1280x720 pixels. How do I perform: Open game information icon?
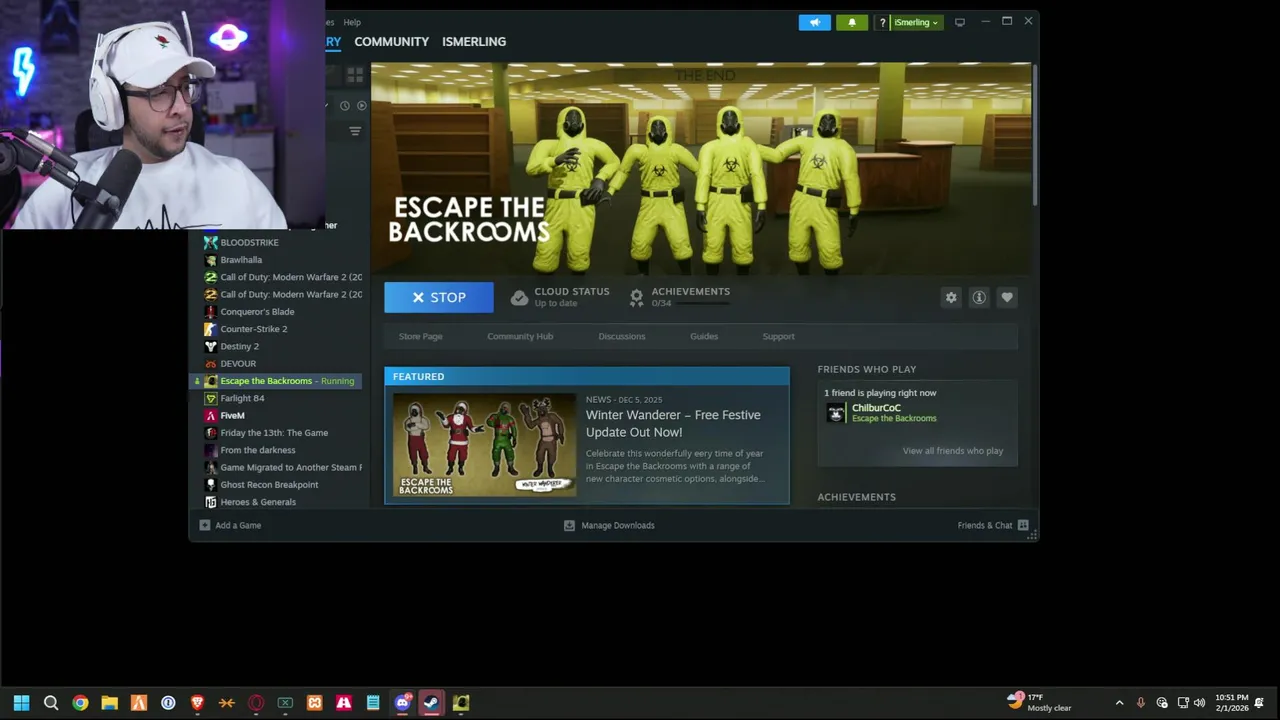(979, 297)
